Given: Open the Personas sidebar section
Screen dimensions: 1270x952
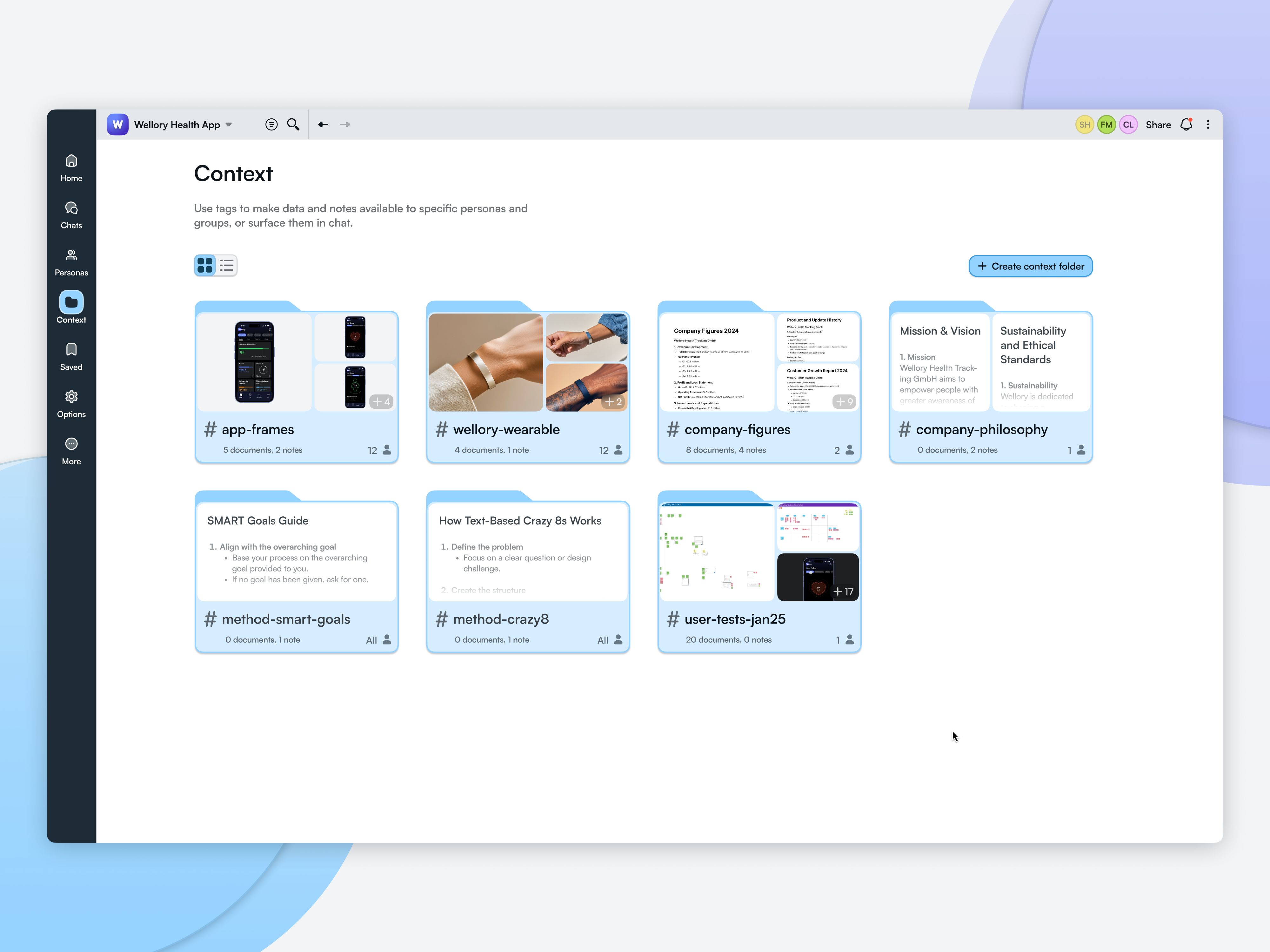Looking at the screenshot, I should coord(71,262).
